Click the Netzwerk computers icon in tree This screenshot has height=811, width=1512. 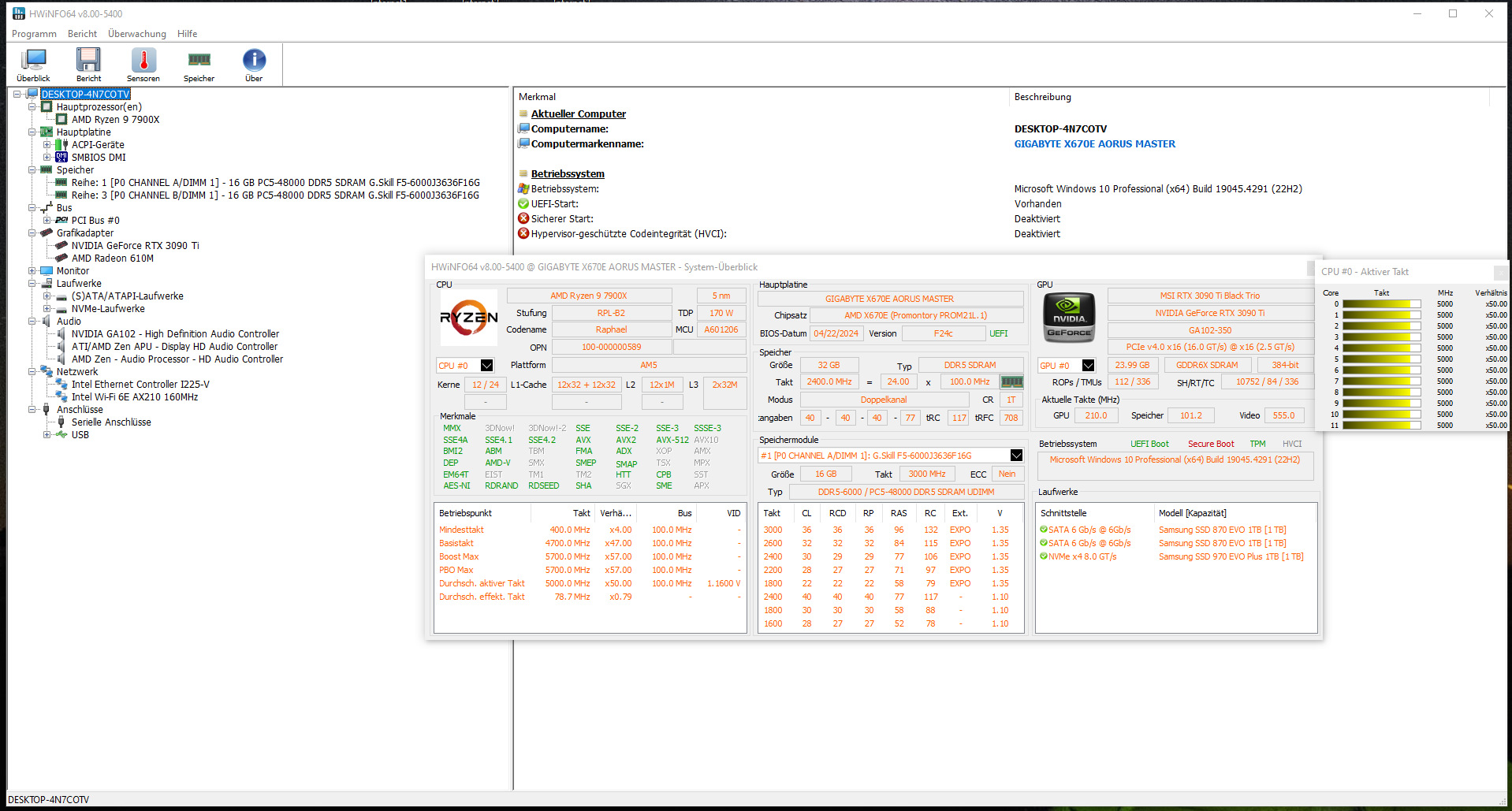point(47,371)
